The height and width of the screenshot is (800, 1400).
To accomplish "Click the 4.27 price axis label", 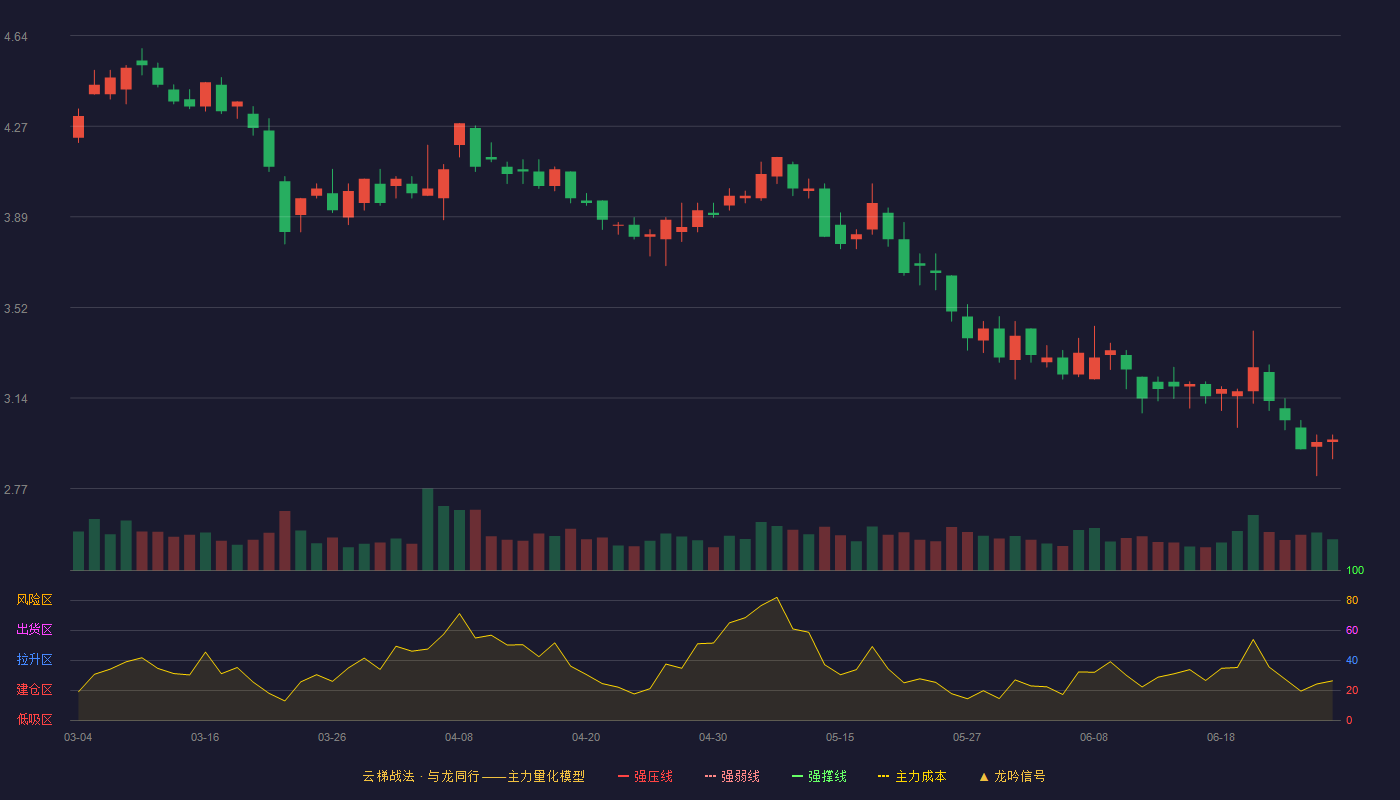I will pos(16,128).
